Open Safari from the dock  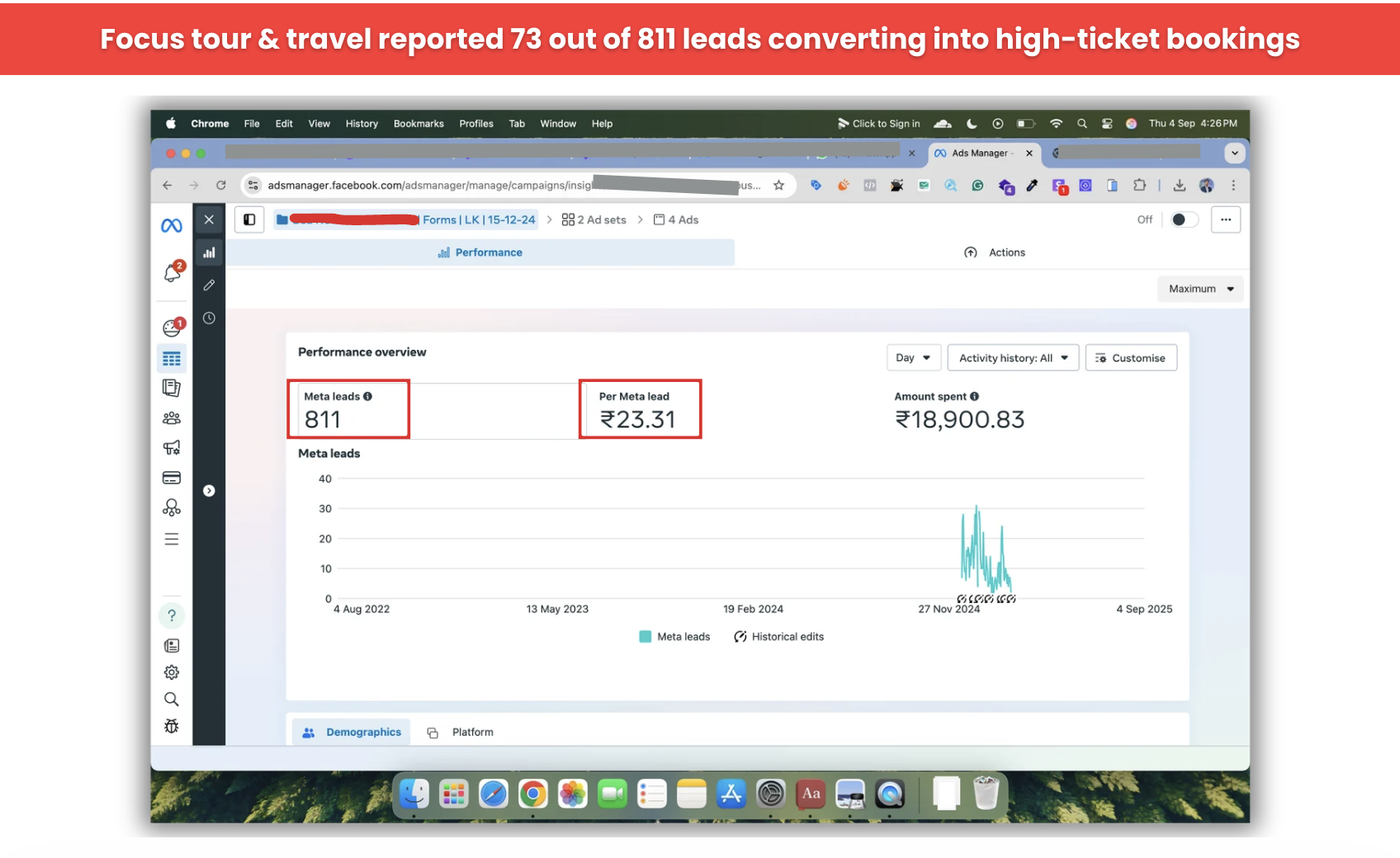click(494, 794)
